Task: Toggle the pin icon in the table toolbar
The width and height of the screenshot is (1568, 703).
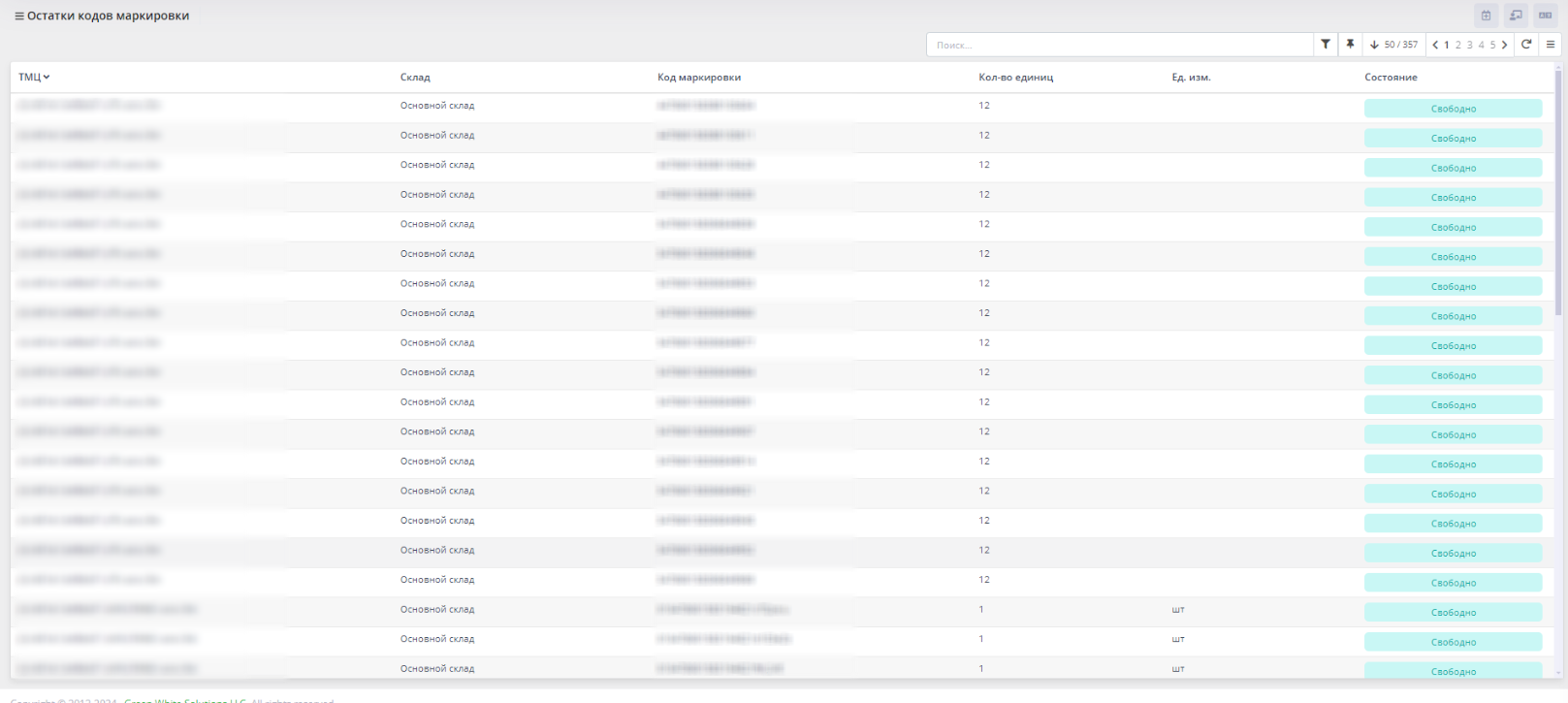Action: pos(1350,45)
